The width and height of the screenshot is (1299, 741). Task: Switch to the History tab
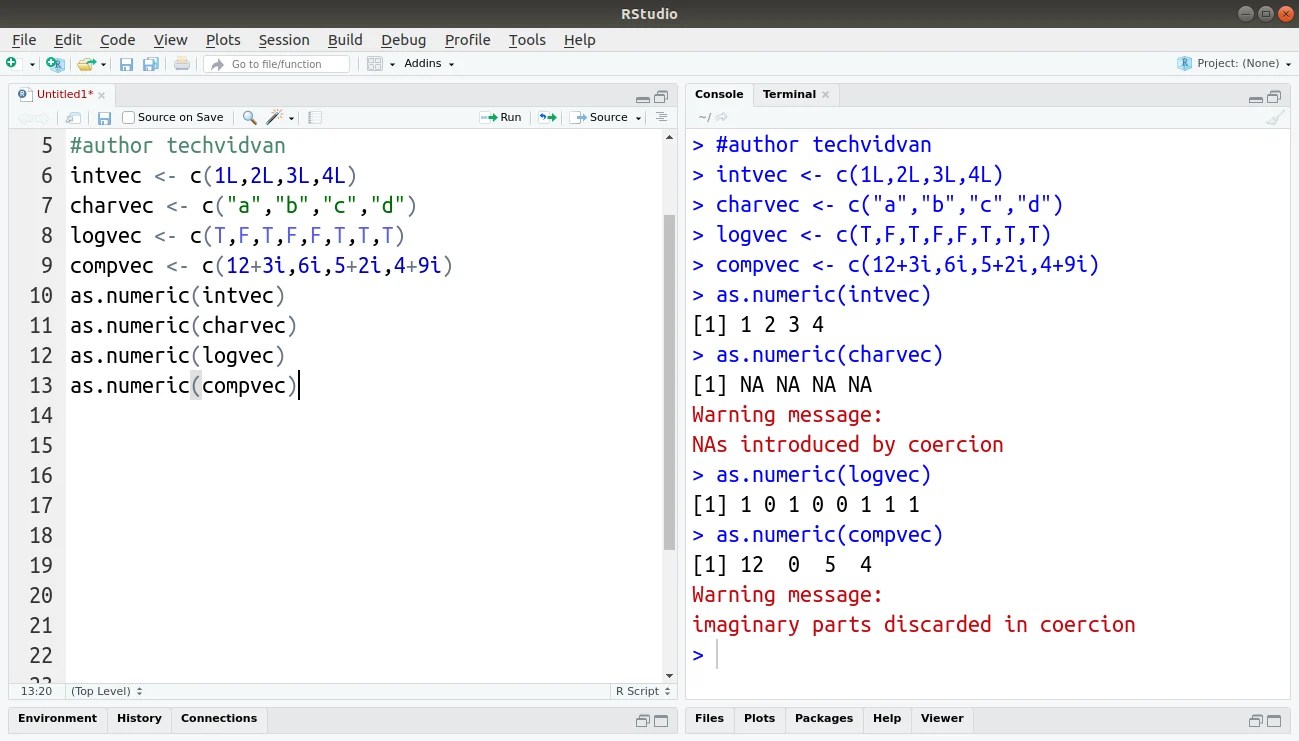tap(139, 718)
